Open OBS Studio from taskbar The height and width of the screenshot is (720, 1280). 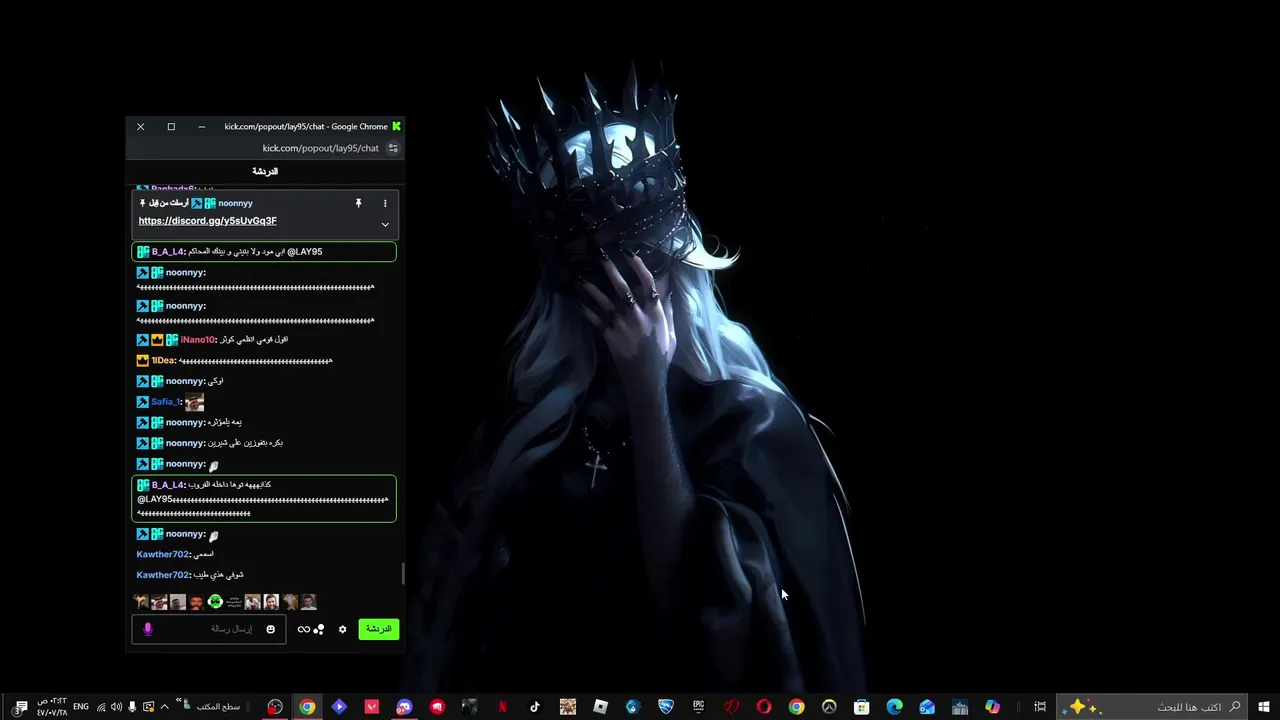click(274, 707)
